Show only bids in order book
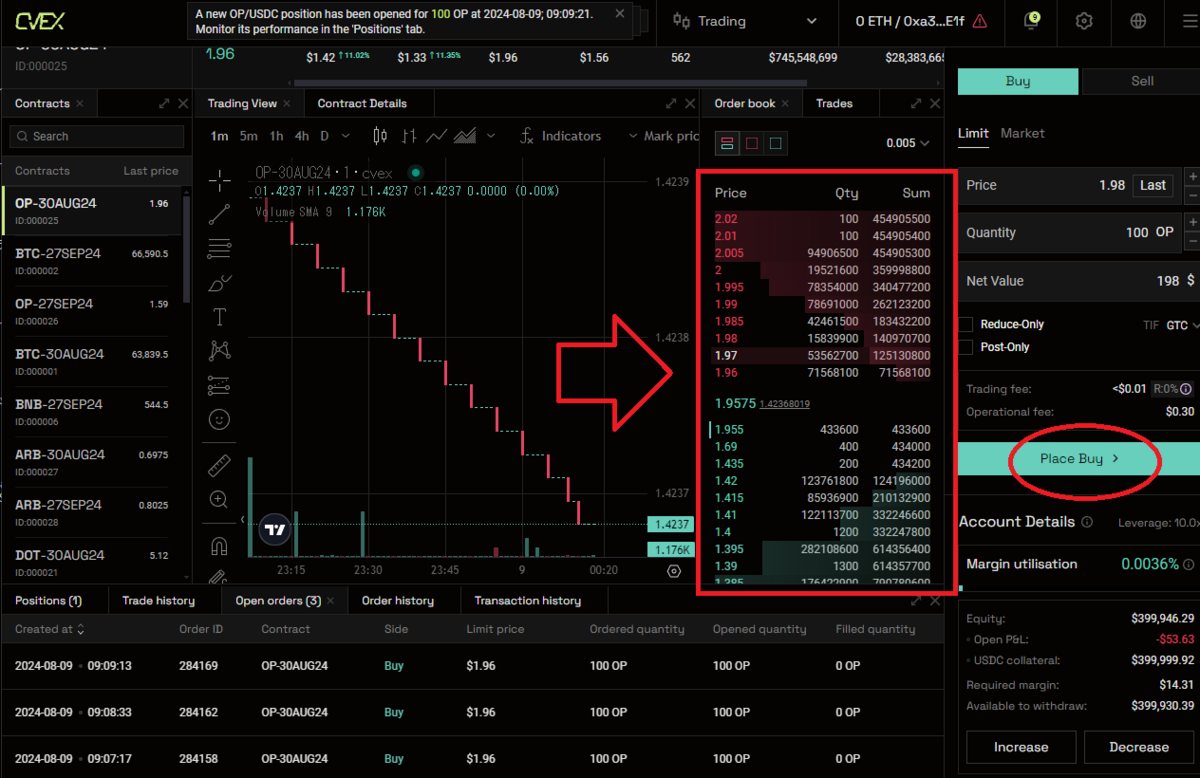 [776, 143]
